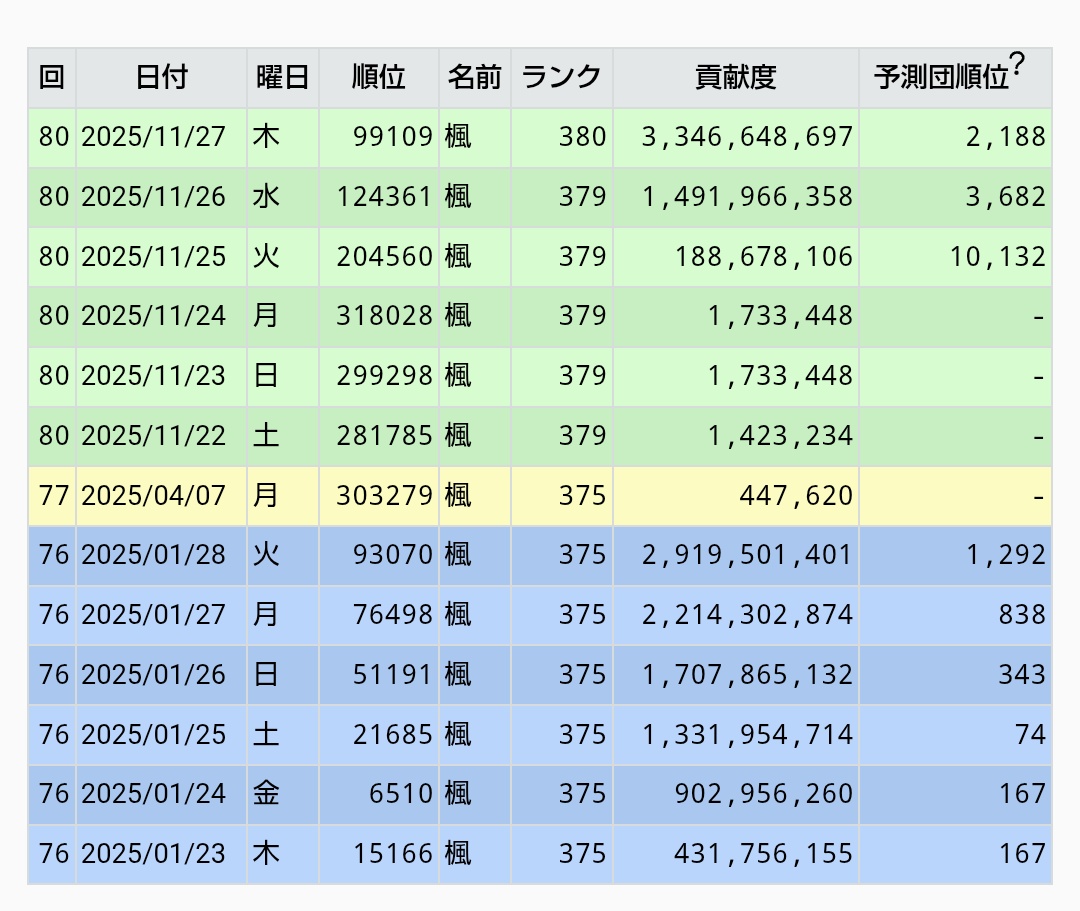This screenshot has width=1080, height=911.
Task: Click the rank position 303279
Action: coord(384,495)
